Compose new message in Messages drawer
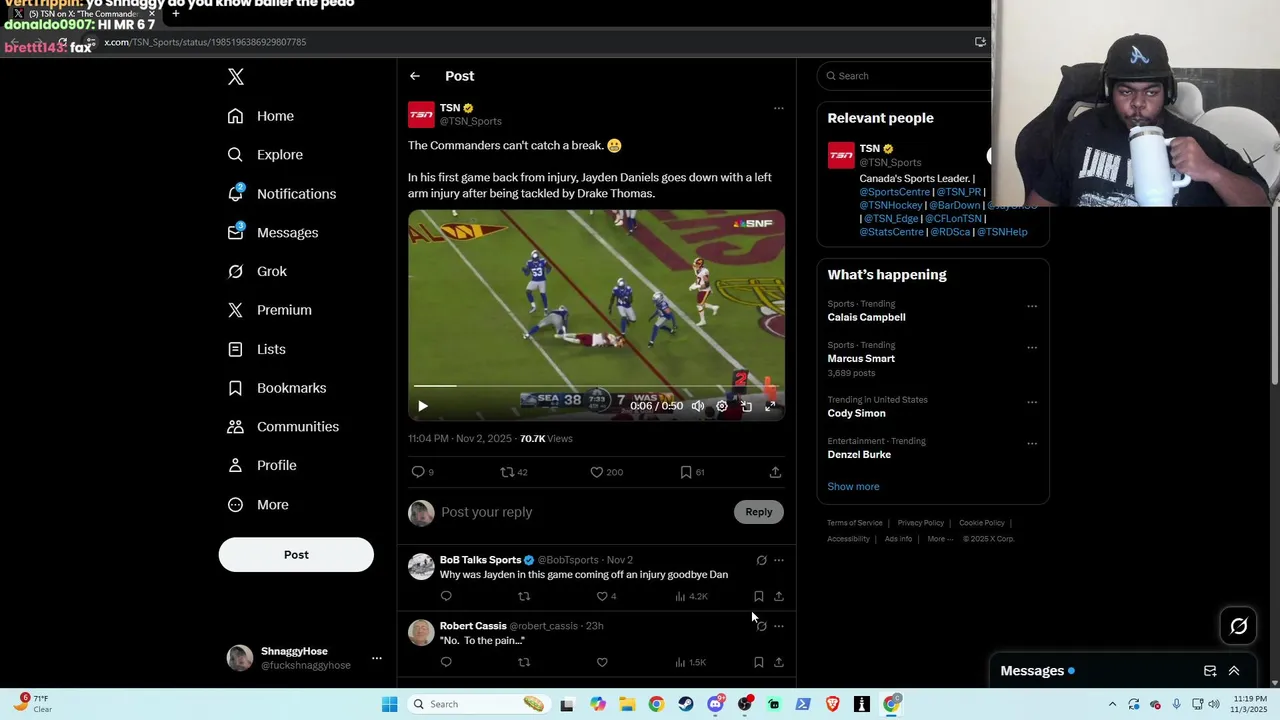The height and width of the screenshot is (720, 1280). coord(1210,671)
